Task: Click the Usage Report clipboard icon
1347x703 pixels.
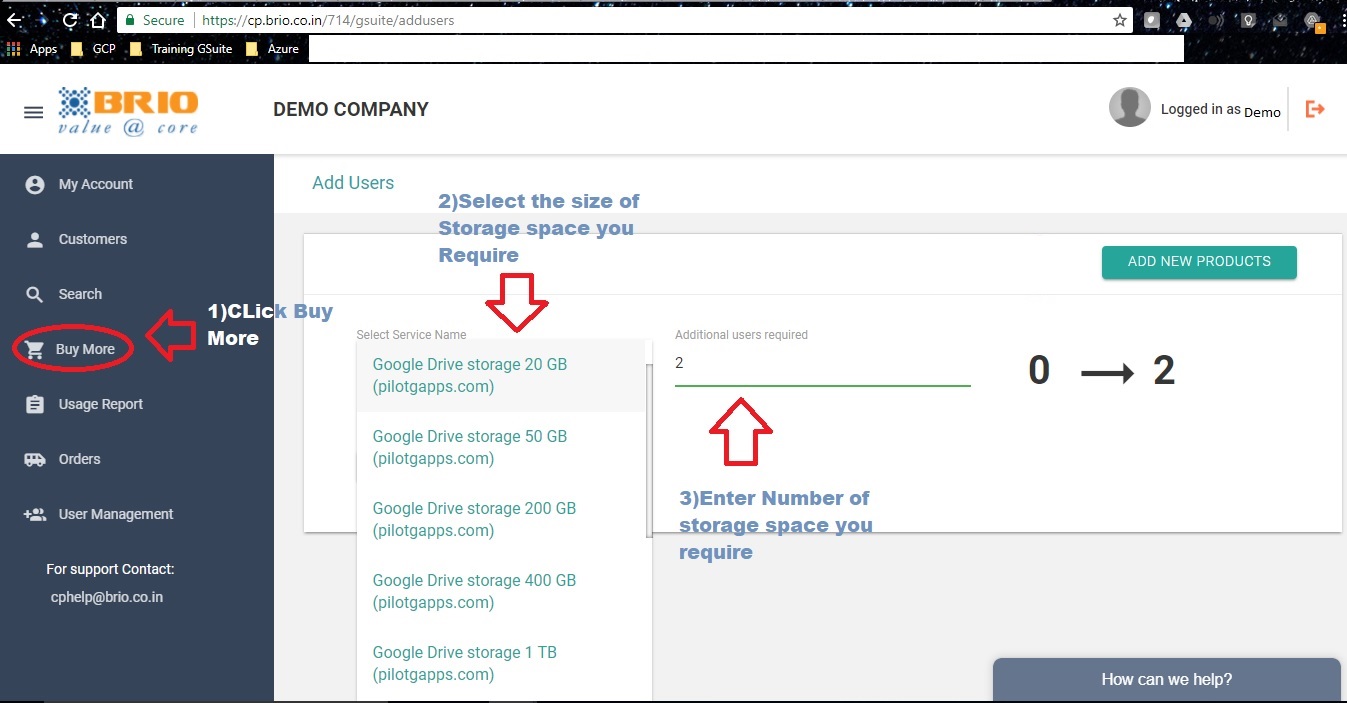Action: coord(35,405)
